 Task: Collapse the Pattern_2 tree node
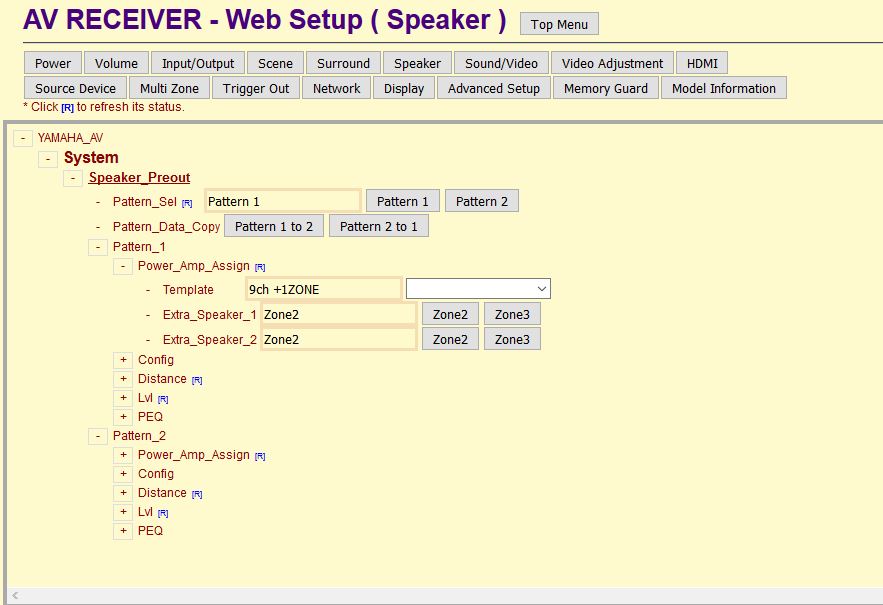click(98, 436)
